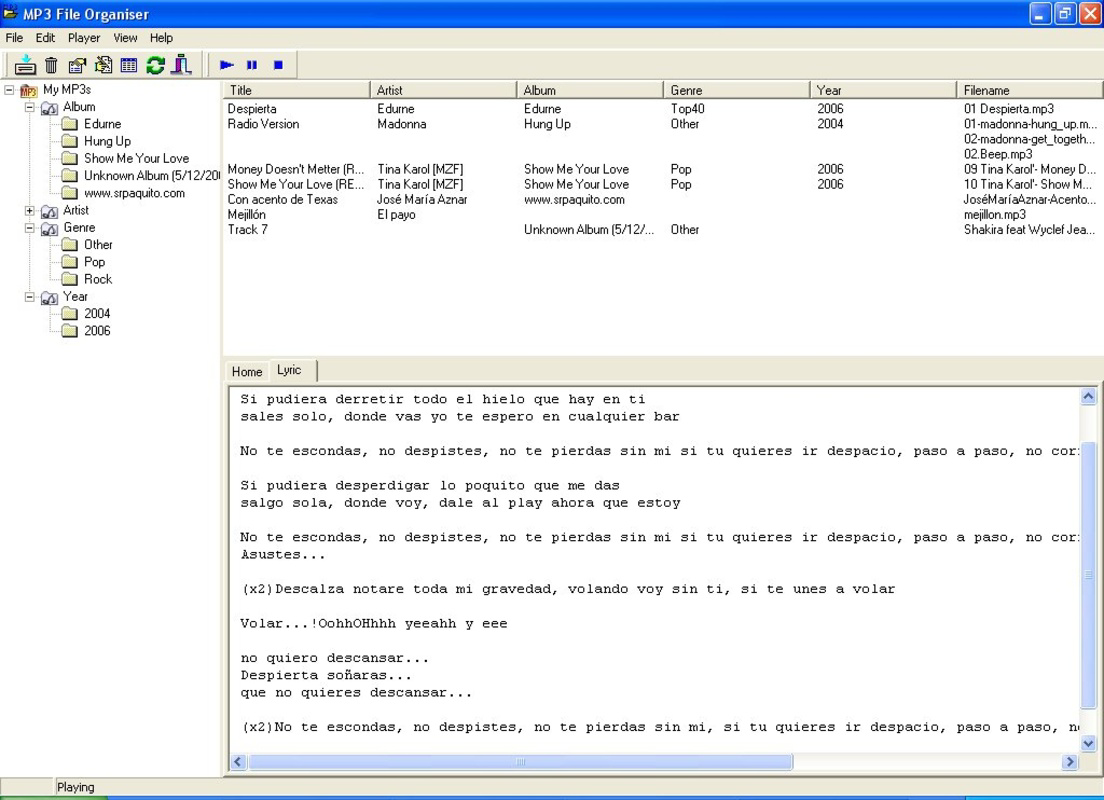Collapse the Genre tree node

[x=30, y=227]
